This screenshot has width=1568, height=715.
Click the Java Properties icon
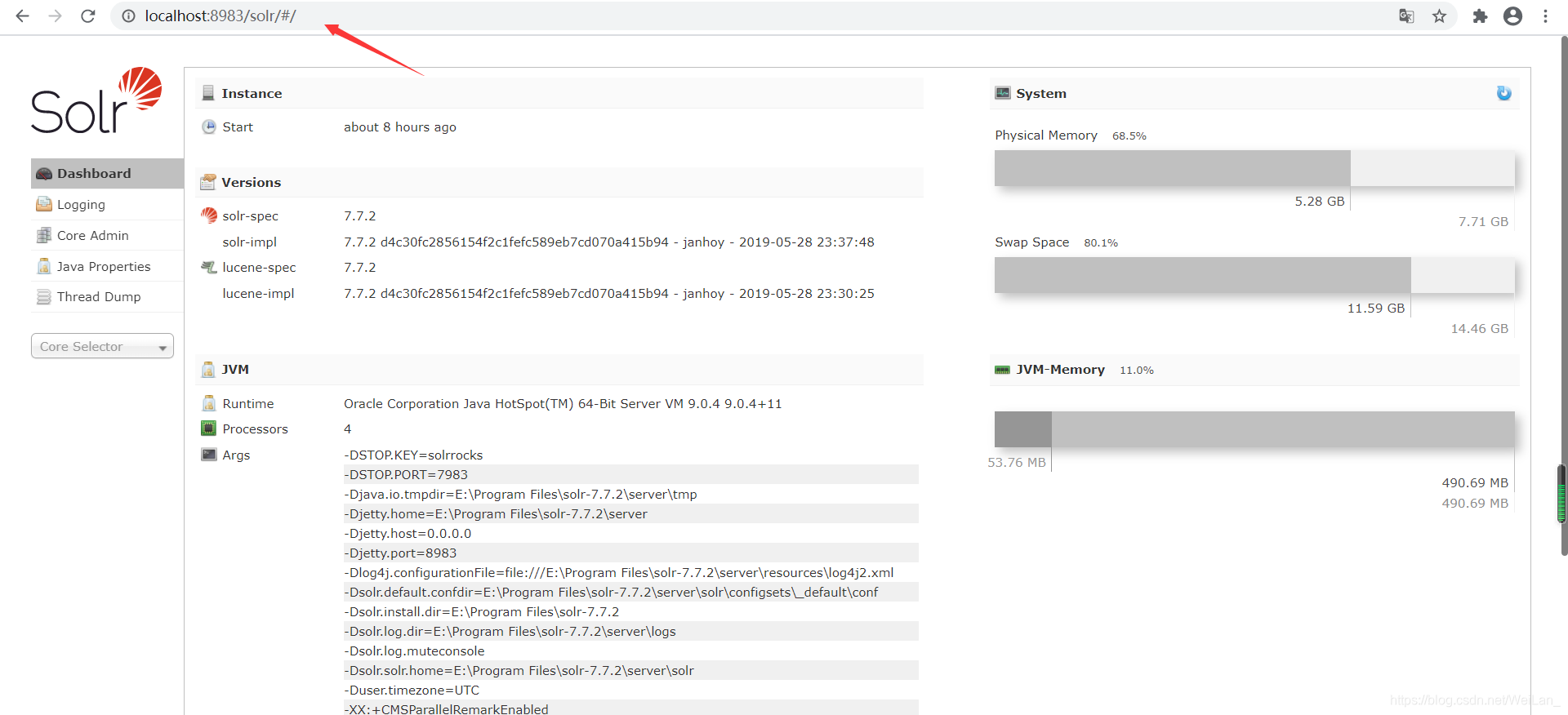pyautogui.click(x=44, y=266)
